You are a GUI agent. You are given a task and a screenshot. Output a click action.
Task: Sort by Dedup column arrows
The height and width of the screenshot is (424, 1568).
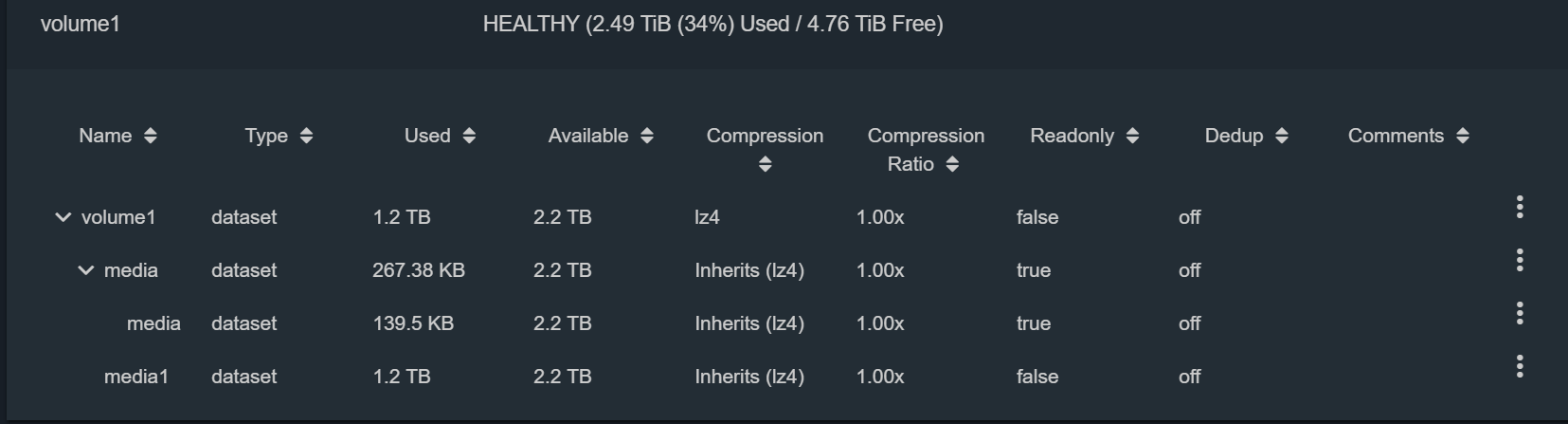(1282, 136)
